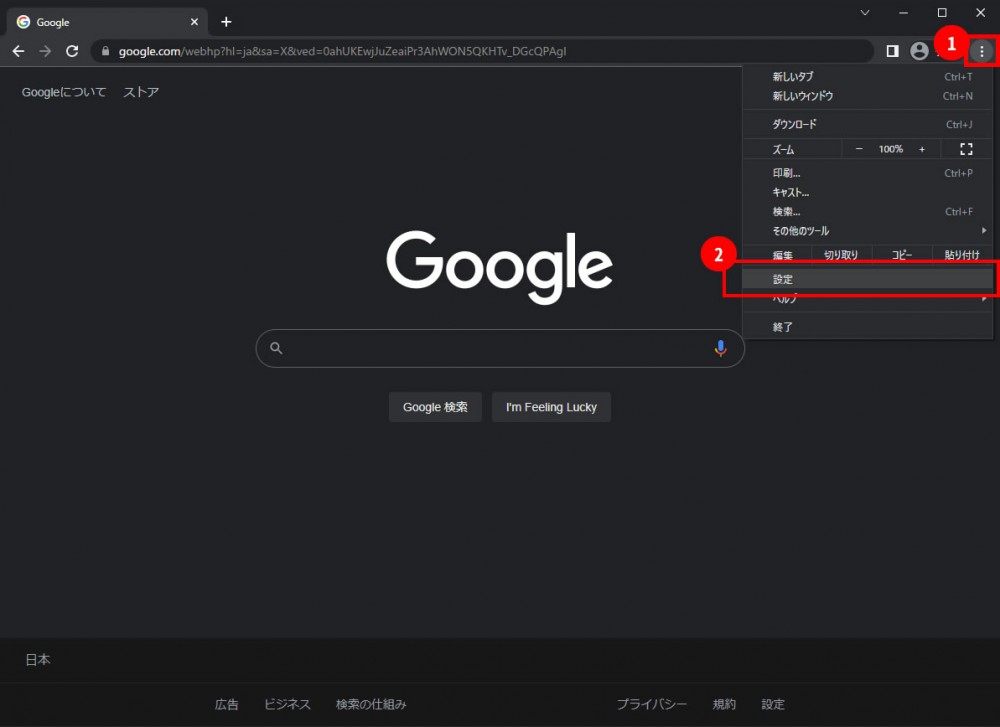Choose 終了 to quit Chrome
The width and height of the screenshot is (1000, 727).
click(x=867, y=327)
